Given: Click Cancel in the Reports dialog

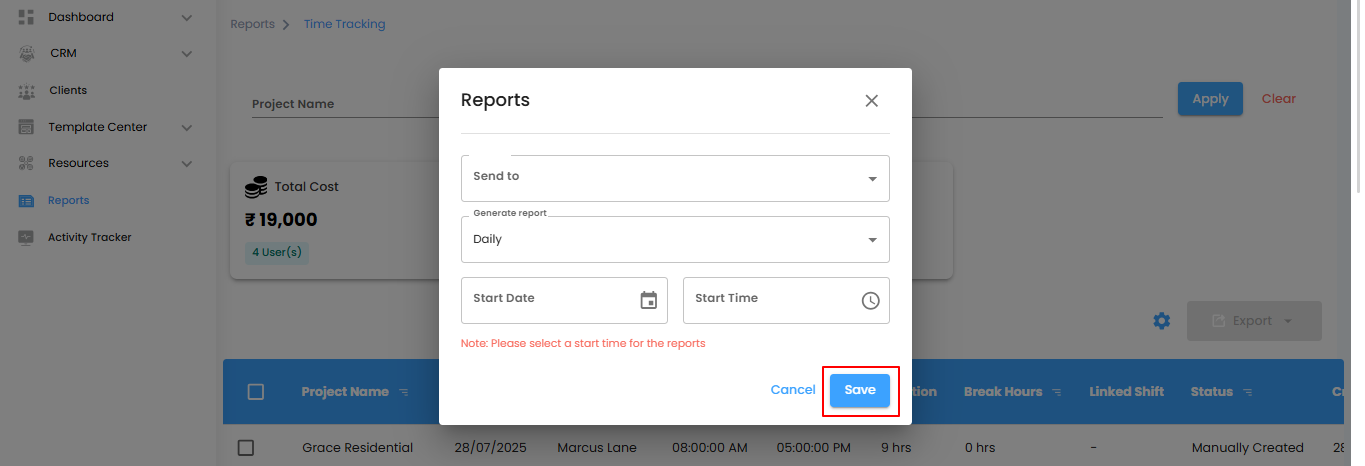Looking at the screenshot, I should (x=793, y=390).
